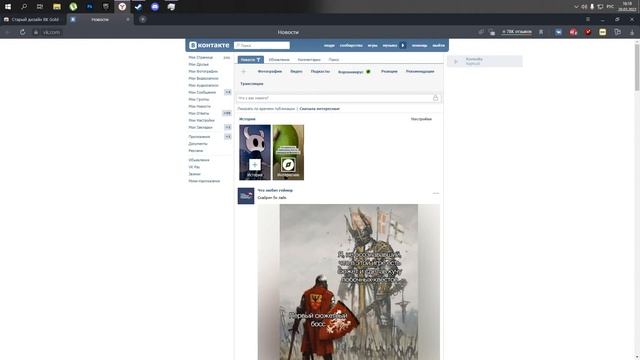Open игры in VK header
The height and width of the screenshot is (360, 640).
pos(372,45)
